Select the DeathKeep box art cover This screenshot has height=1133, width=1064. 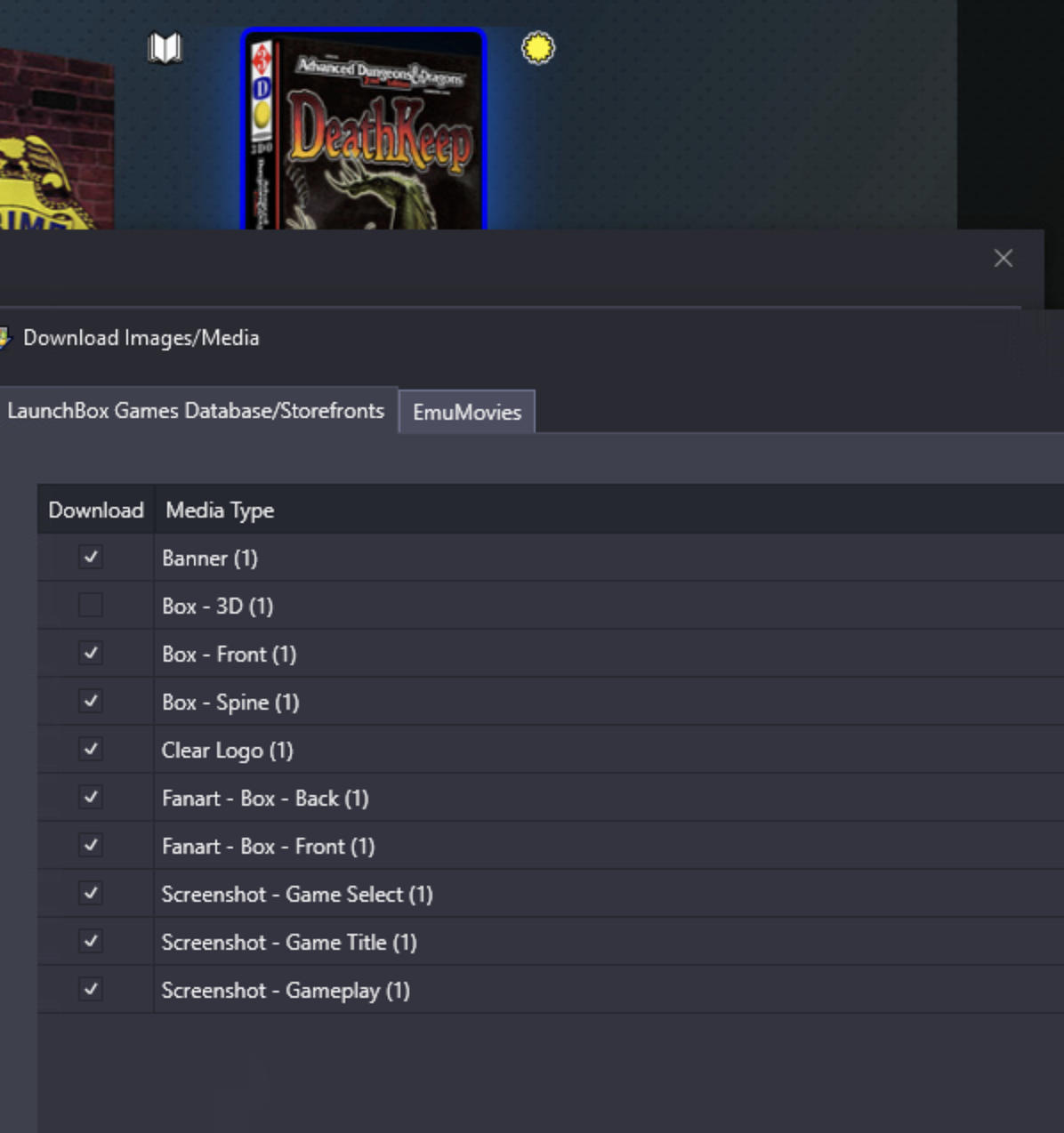point(364,132)
